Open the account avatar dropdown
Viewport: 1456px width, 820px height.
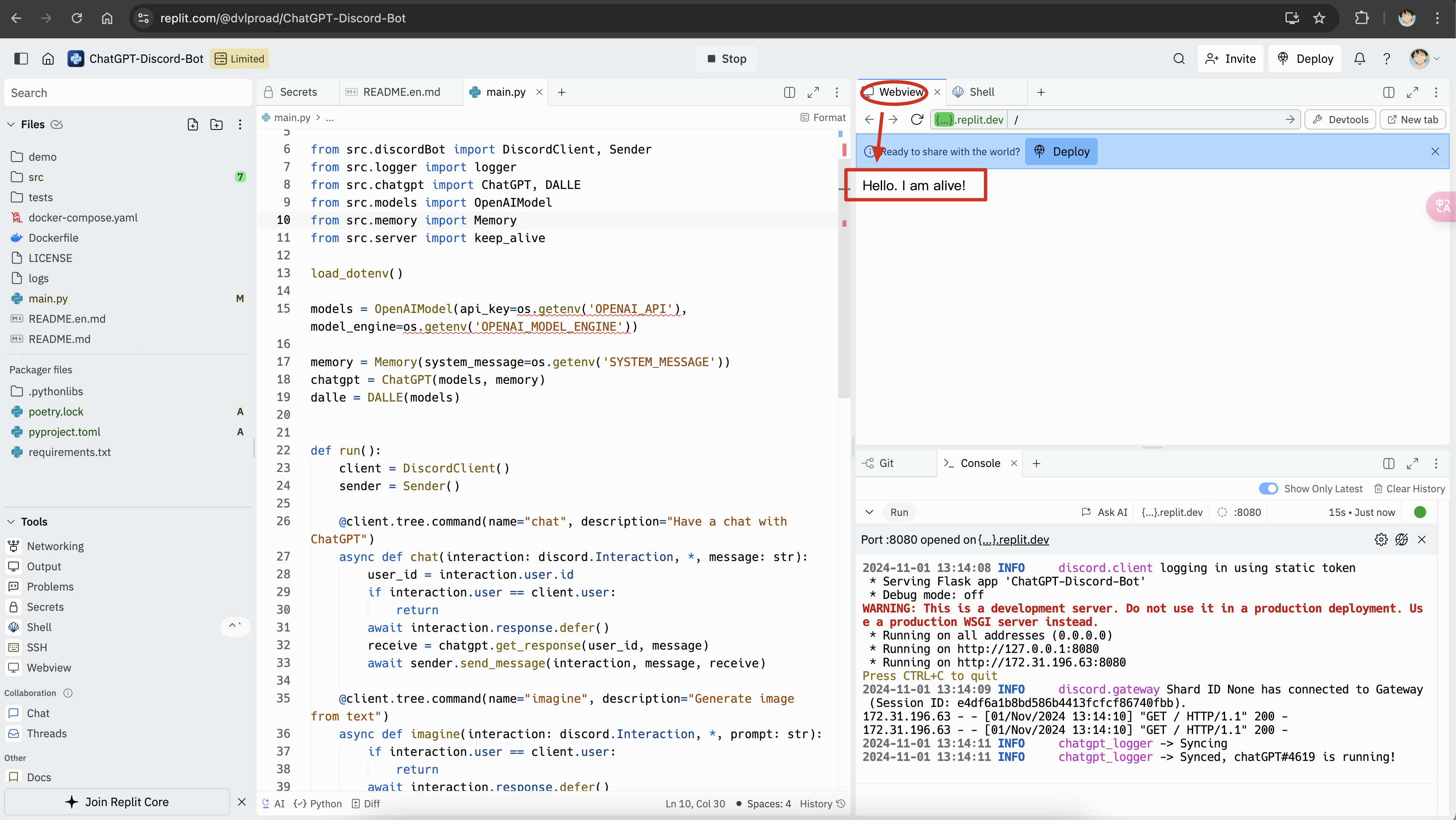click(1424, 59)
